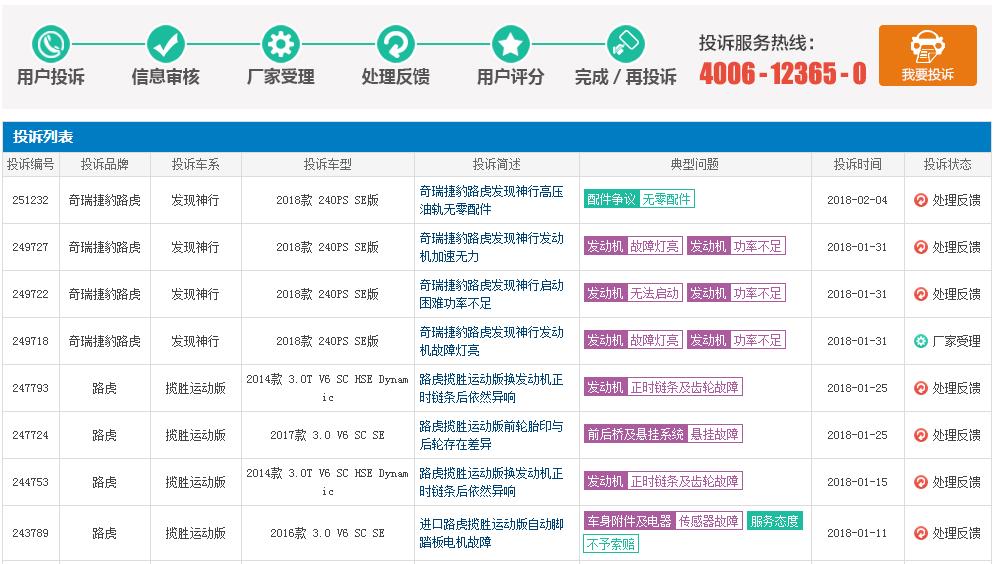Click the 服务态度 tag
This screenshot has height=564, width=1003.
point(775,521)
